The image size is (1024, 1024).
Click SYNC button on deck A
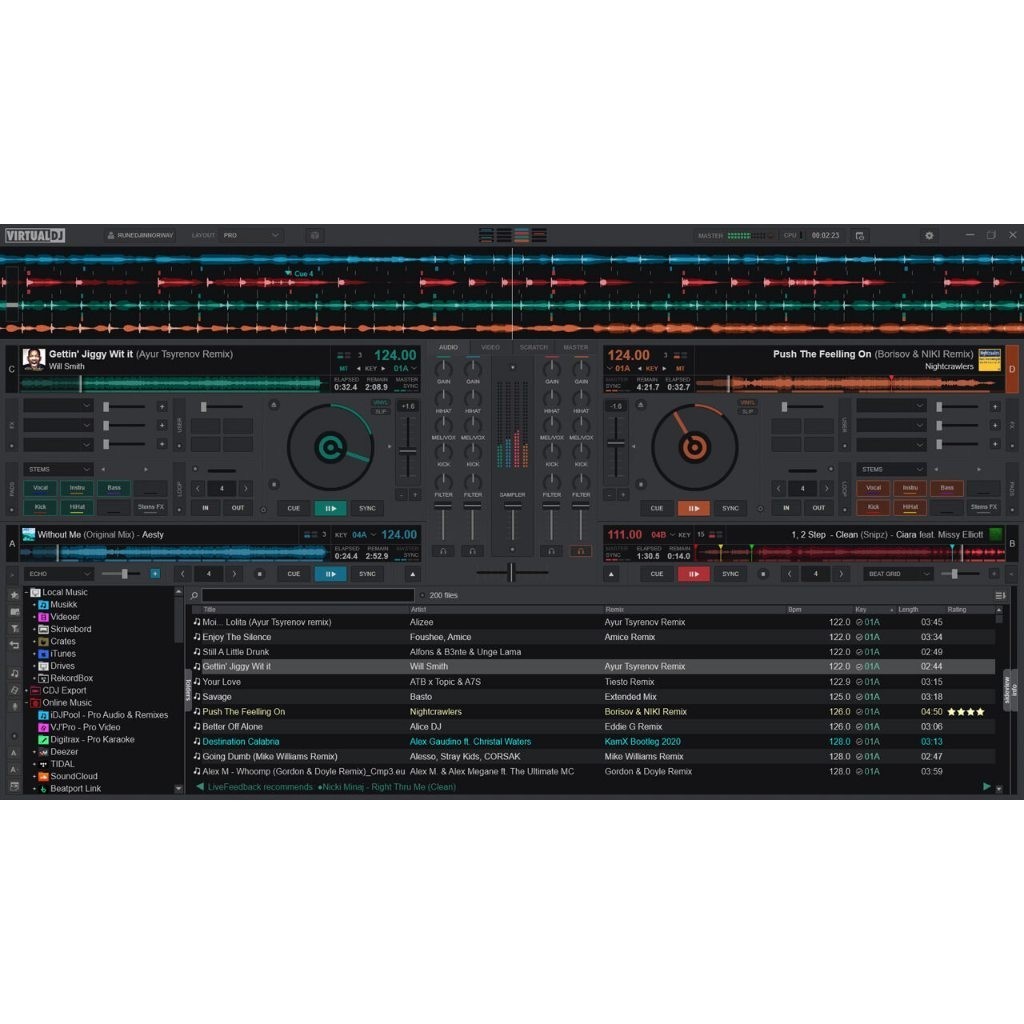click(x=367, y=574)
